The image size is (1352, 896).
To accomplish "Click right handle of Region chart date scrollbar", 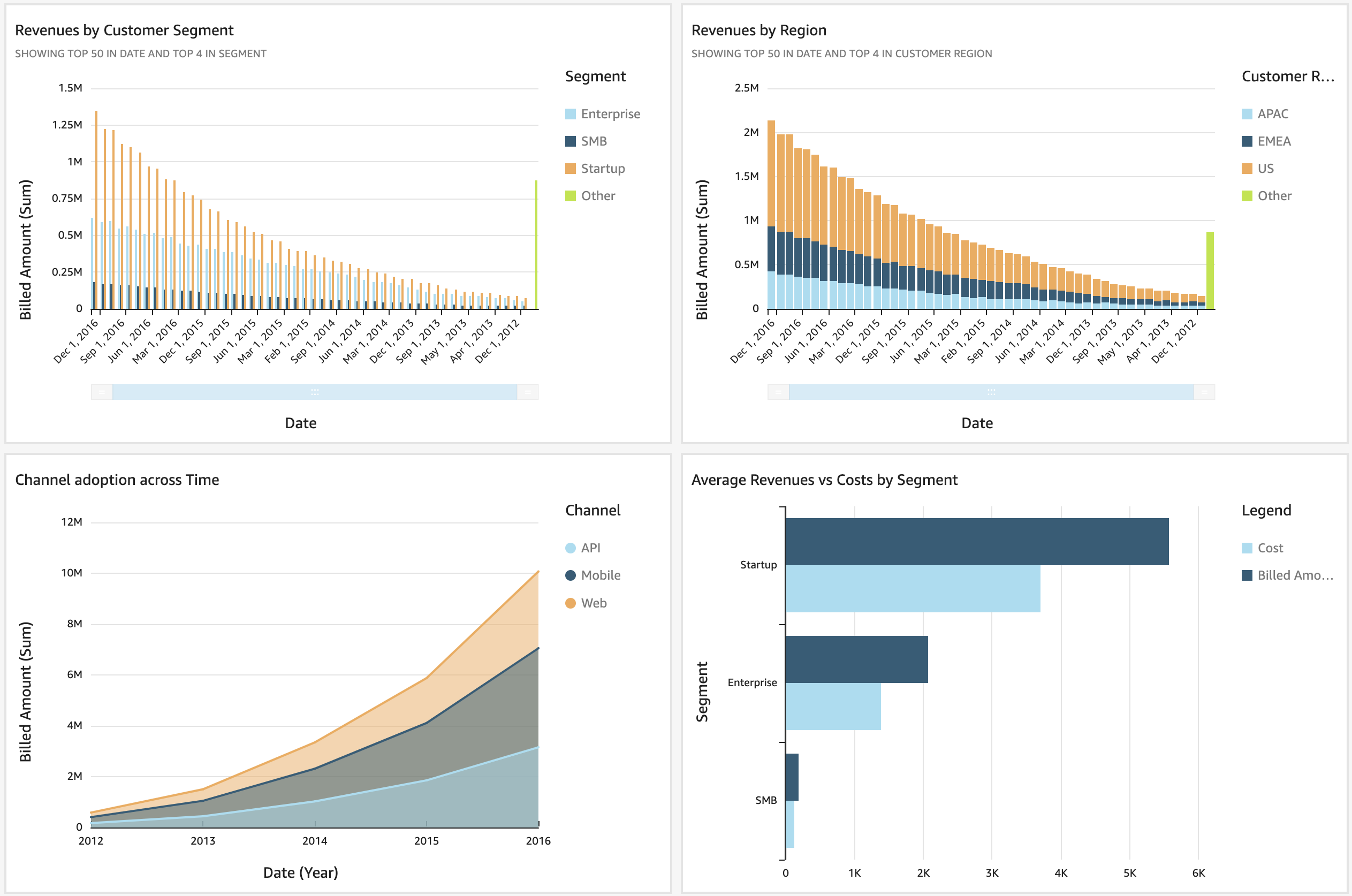I will pyautogui.click(x=1204, y=392).
